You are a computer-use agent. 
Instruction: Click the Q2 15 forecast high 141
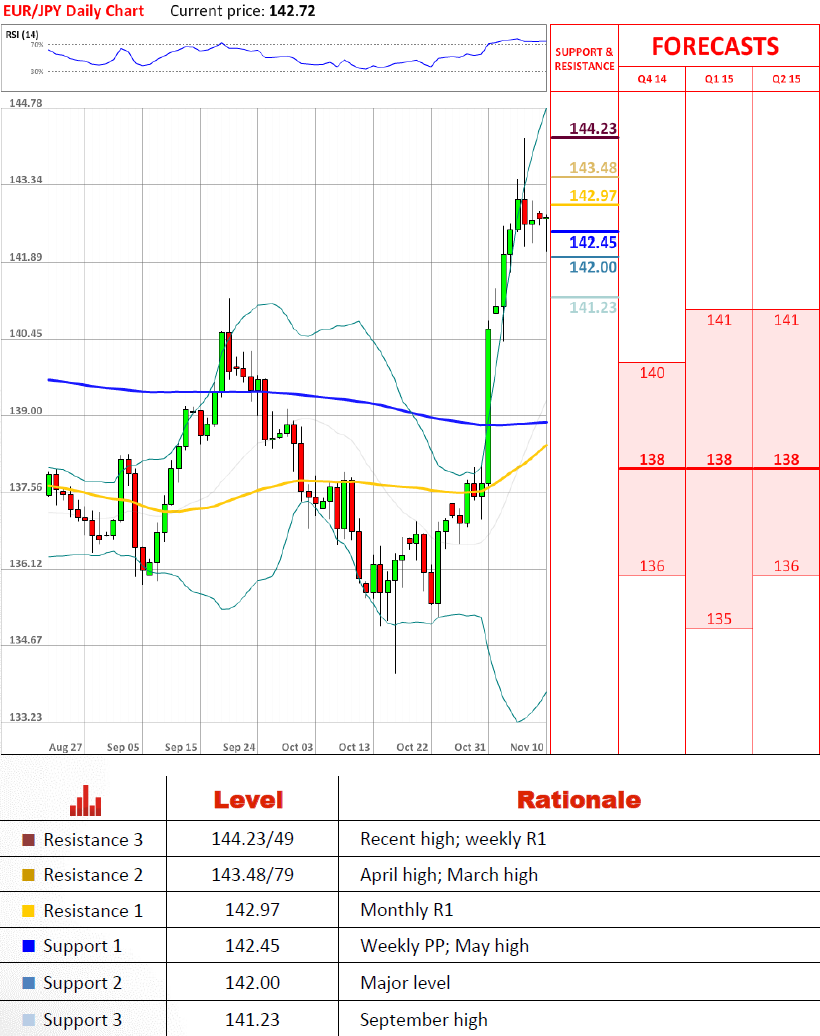[786, 320]
